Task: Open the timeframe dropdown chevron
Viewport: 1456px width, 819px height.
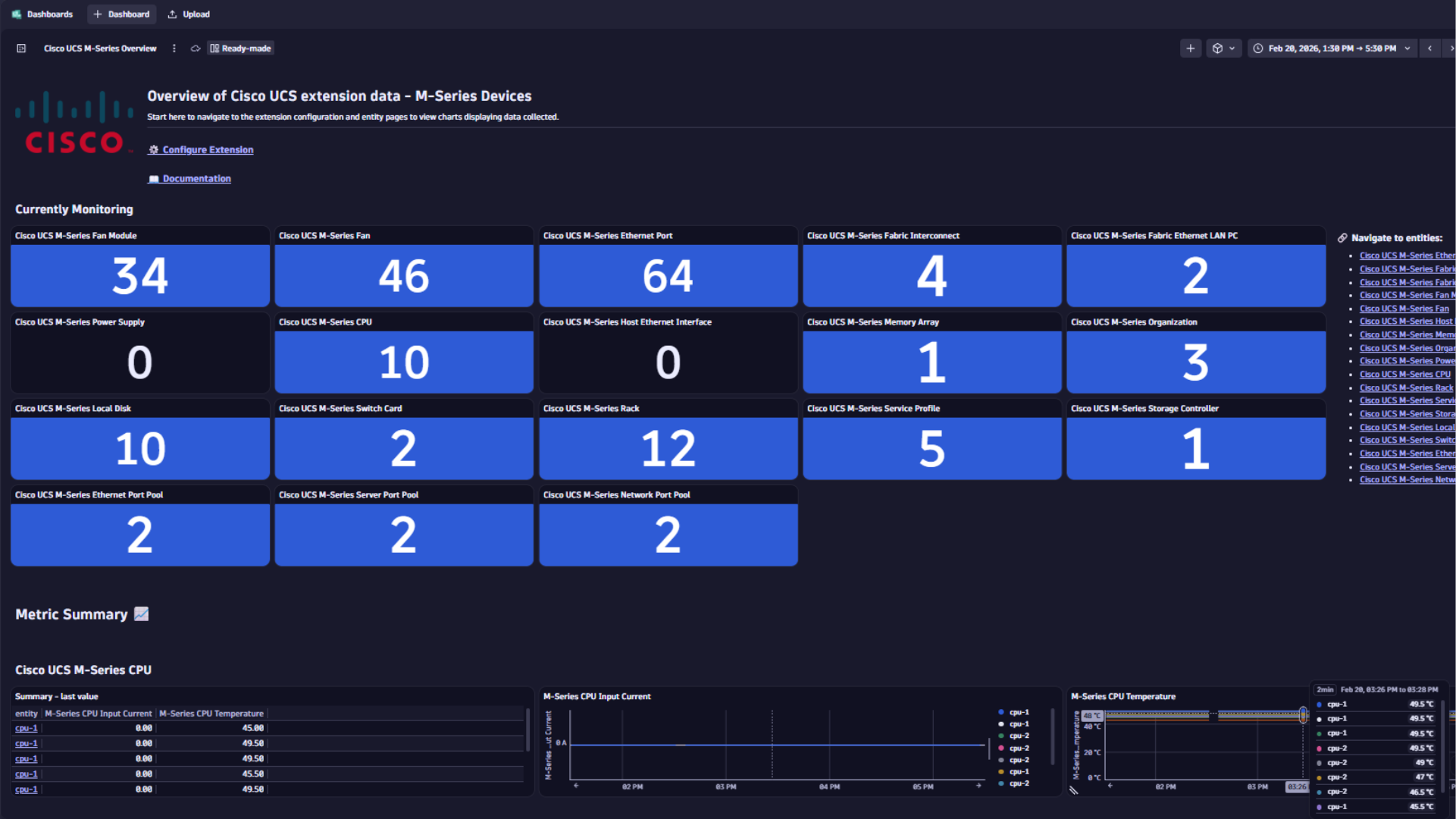Action: coord(1408,48)
